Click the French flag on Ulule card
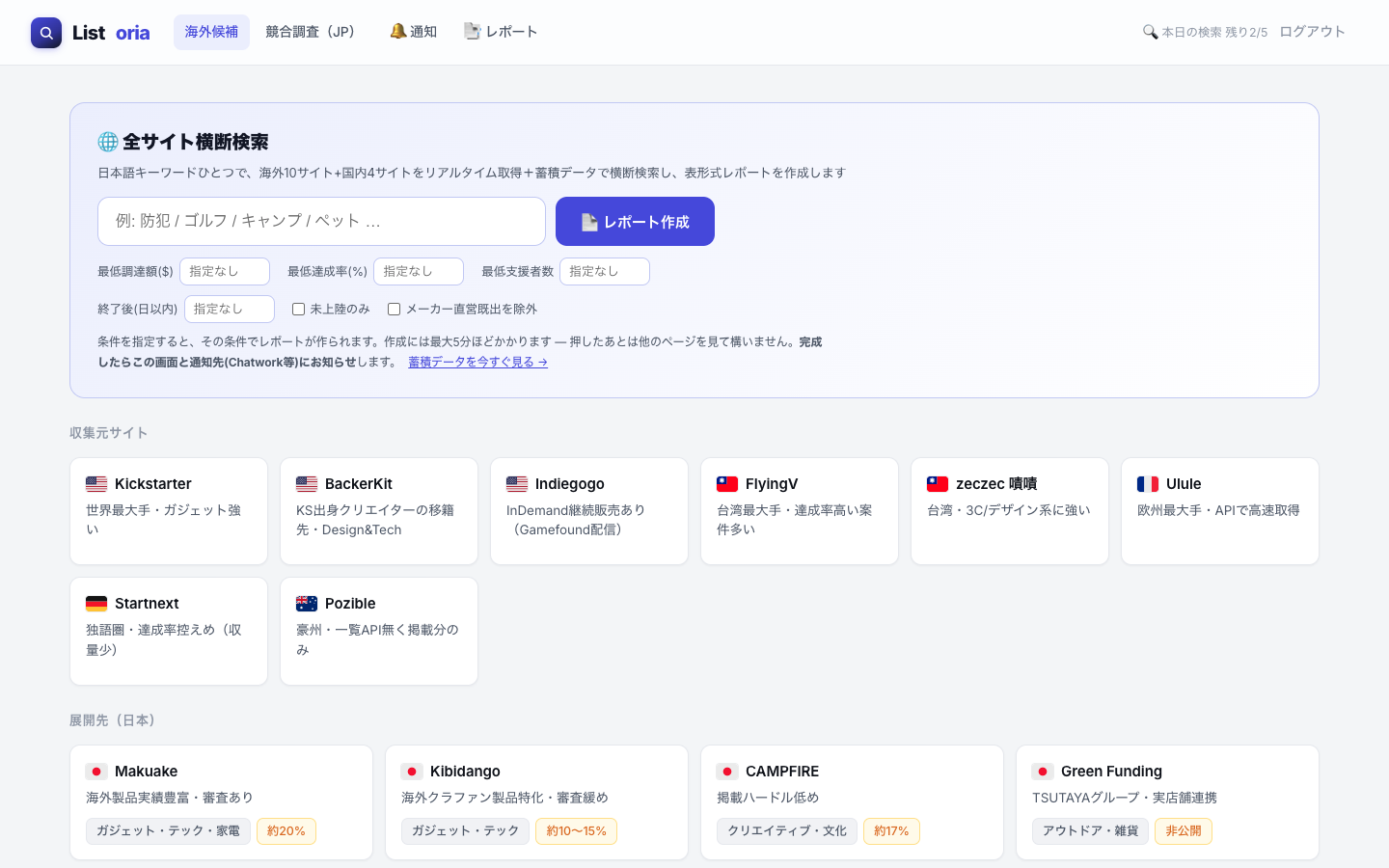The height and width of the screenshot is (868, 1389). [x=1148, y=484]
